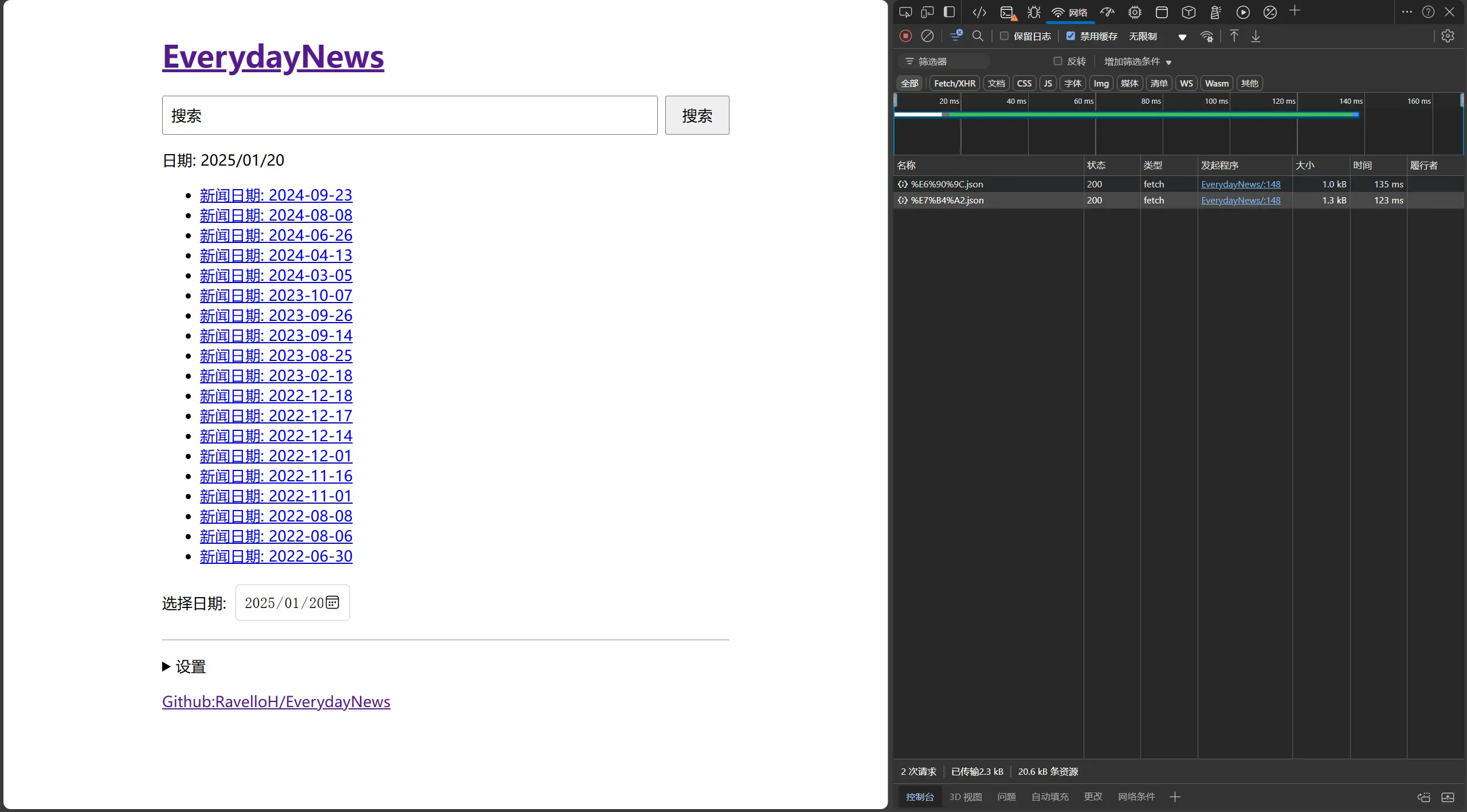Toggle the filter bar icon
The height and width of the screenshot is (812, 1467).
pos(956,36)
